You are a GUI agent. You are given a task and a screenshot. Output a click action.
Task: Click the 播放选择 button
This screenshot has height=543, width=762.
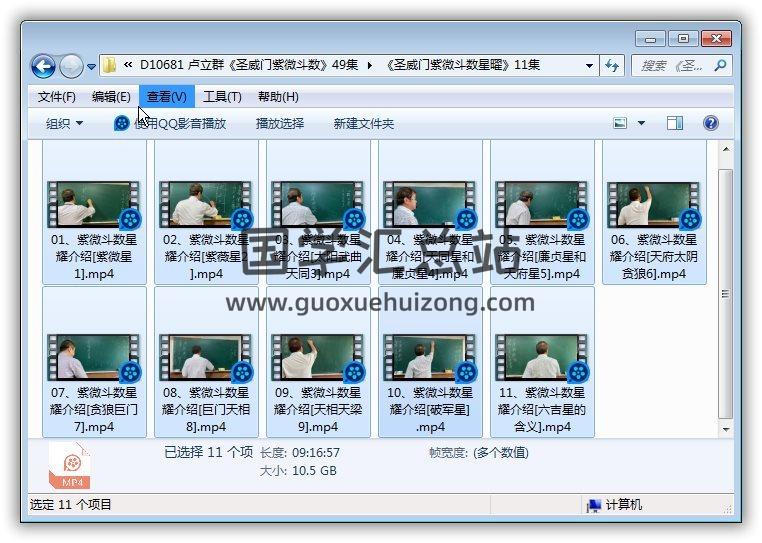point(279,123)
